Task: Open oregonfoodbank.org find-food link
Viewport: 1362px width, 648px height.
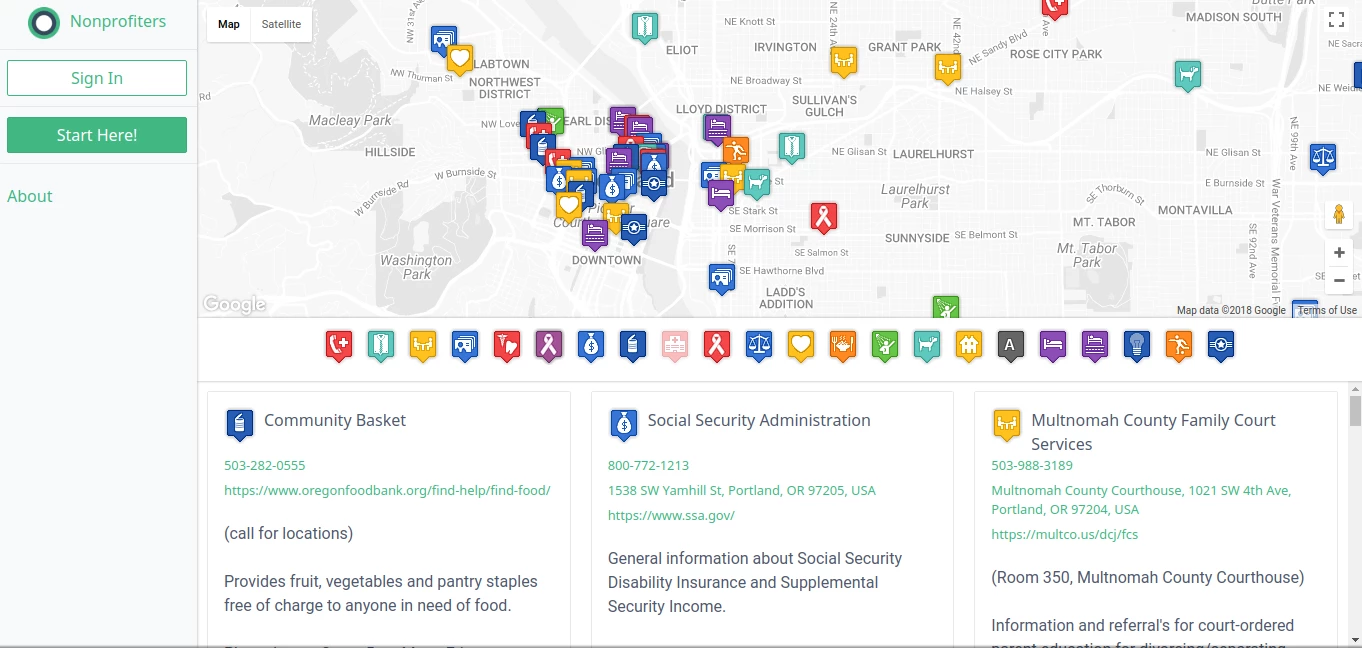Action: (387, 490)
